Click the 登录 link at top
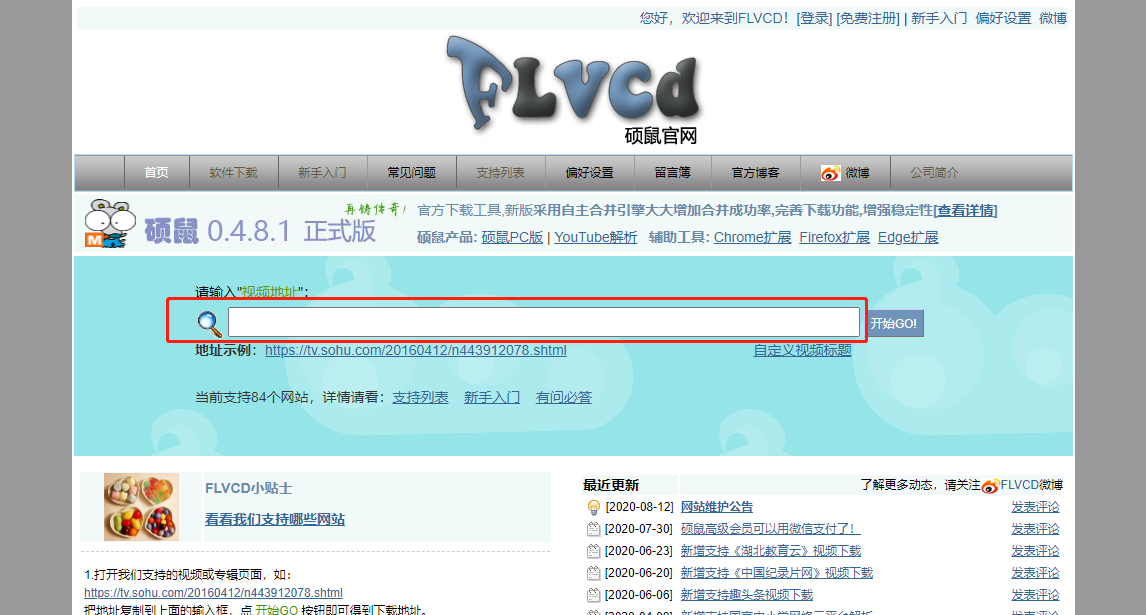Screen dimensions: 1146x615 [x=814, y=18]
